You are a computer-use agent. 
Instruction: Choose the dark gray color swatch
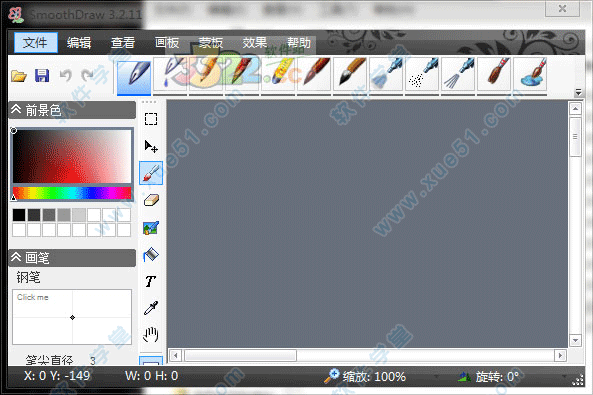pyautogui.click(x=34, y=215)
